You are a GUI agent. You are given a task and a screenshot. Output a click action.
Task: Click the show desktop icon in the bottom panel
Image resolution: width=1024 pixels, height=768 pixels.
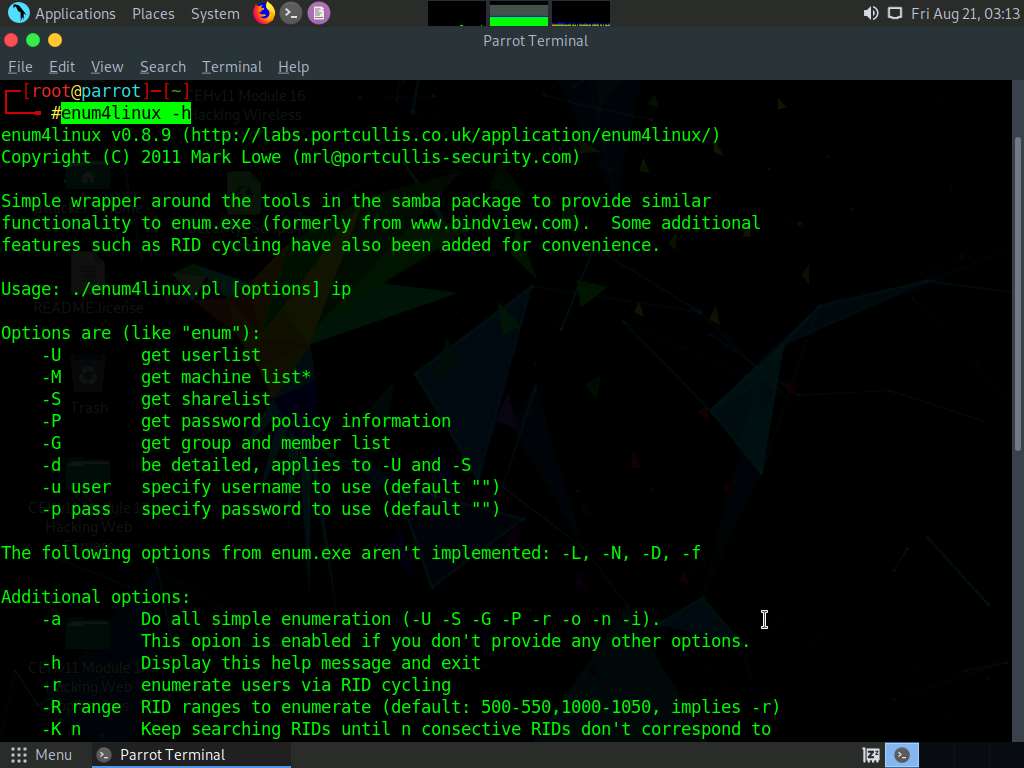pyautogui.click(x=871, y=755)
